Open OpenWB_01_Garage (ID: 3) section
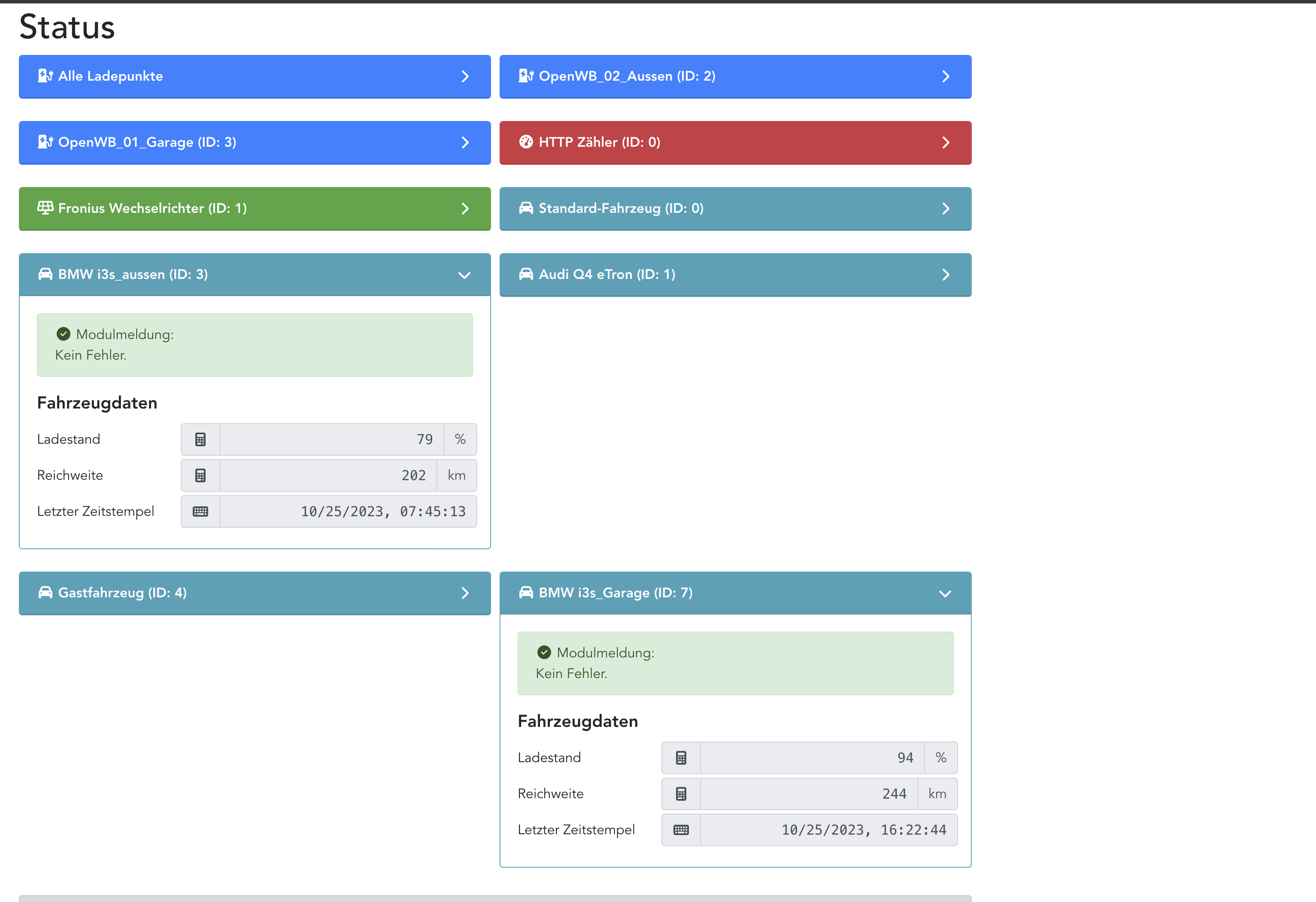 click(147, 142)
